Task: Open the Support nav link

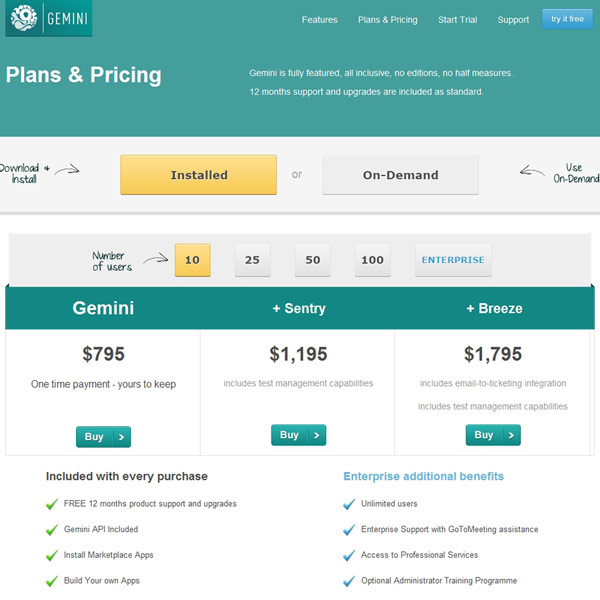Action: click(x=513, y=20)
